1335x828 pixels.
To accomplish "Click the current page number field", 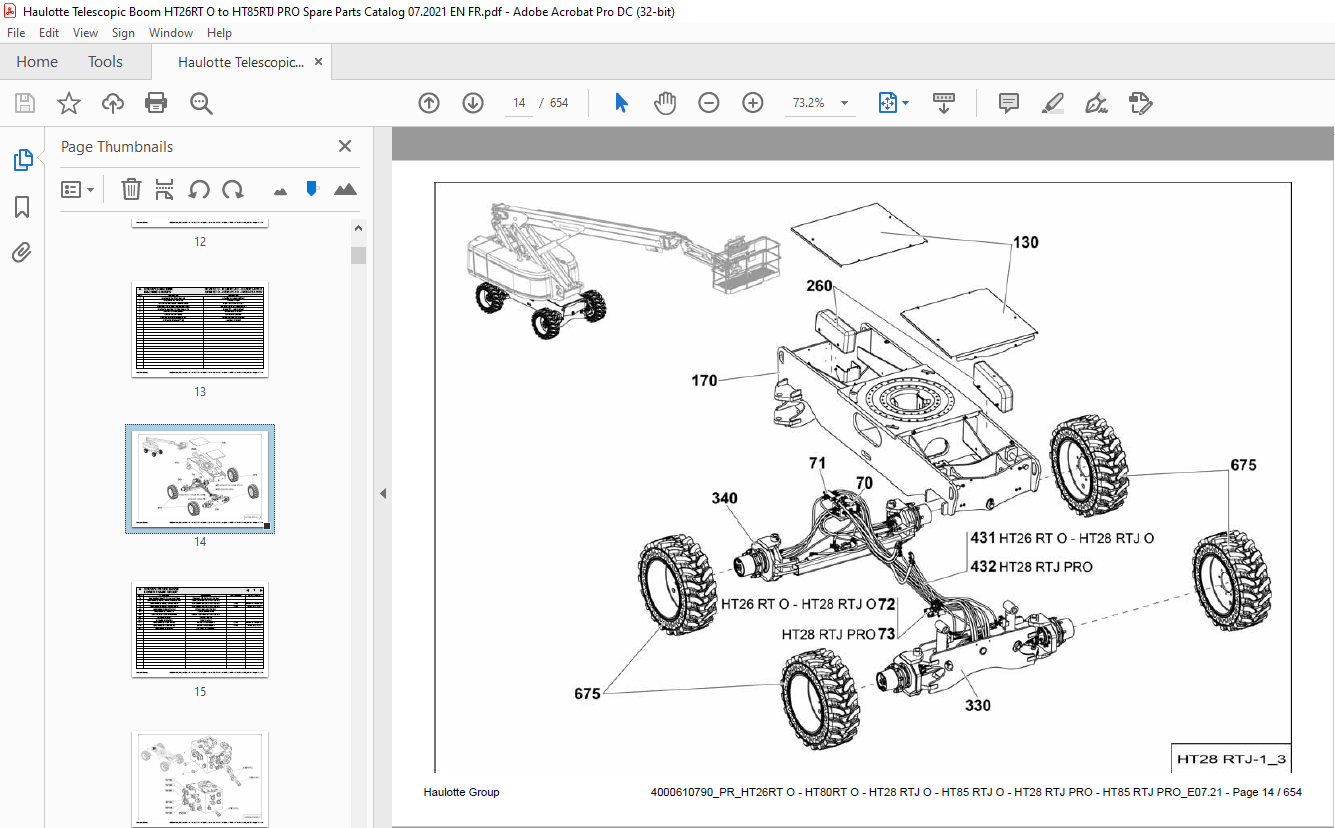I will (519, 103).
